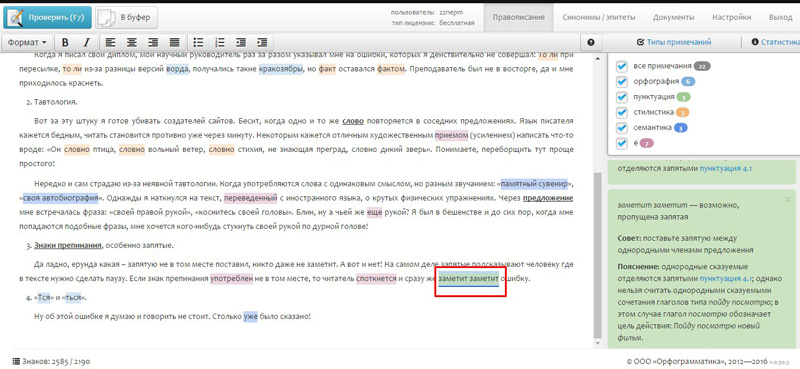Screen dimensions: 800x369
Task: Open help via the question mark icon
Action: tap(591, 42)
